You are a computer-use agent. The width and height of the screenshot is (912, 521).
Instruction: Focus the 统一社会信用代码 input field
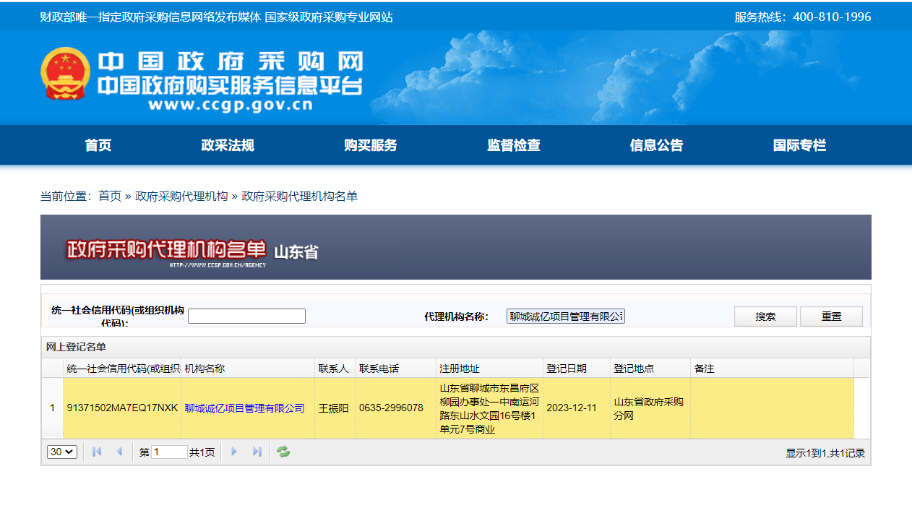247,316
